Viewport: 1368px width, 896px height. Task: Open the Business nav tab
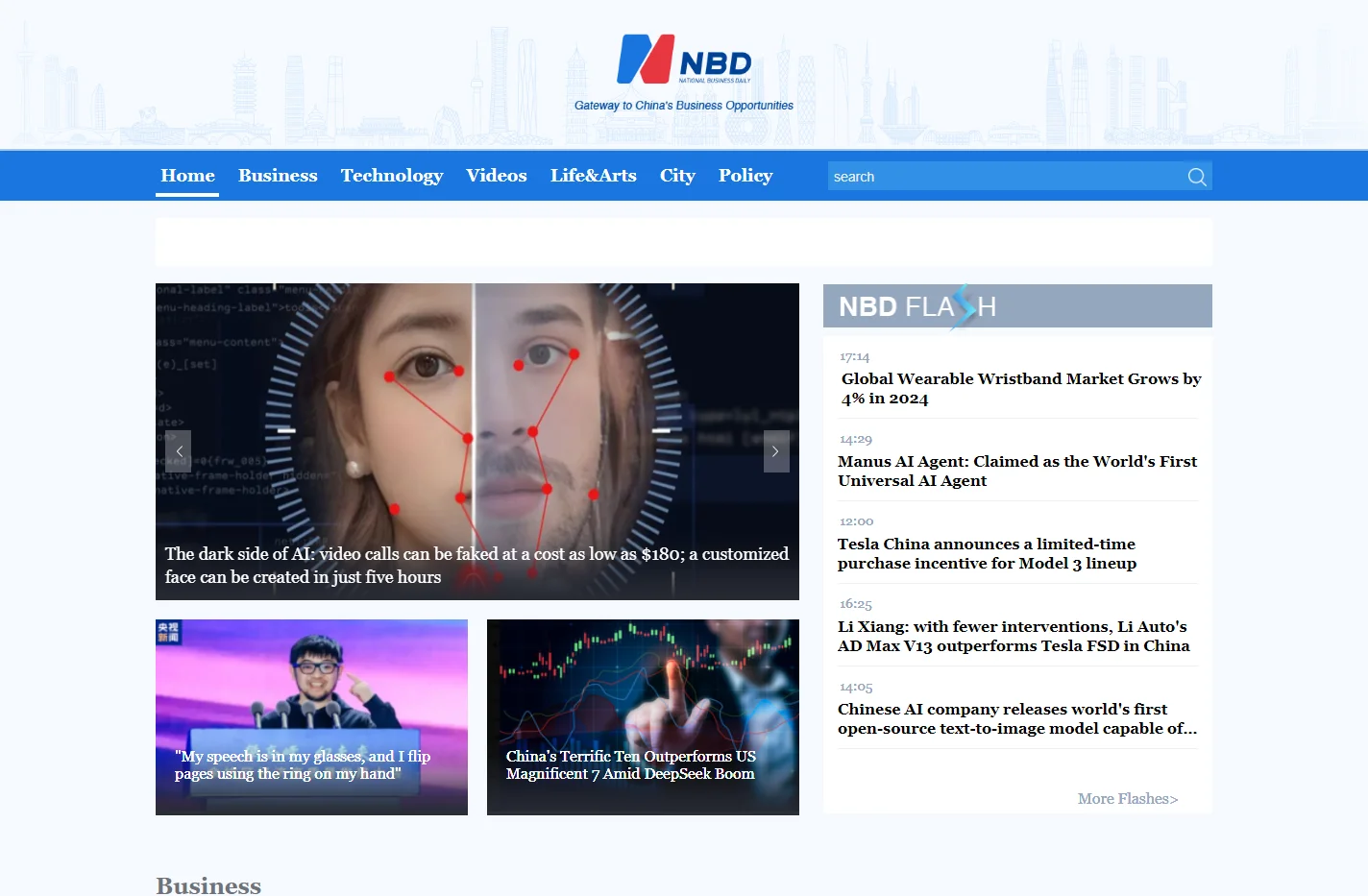[278, 176]
